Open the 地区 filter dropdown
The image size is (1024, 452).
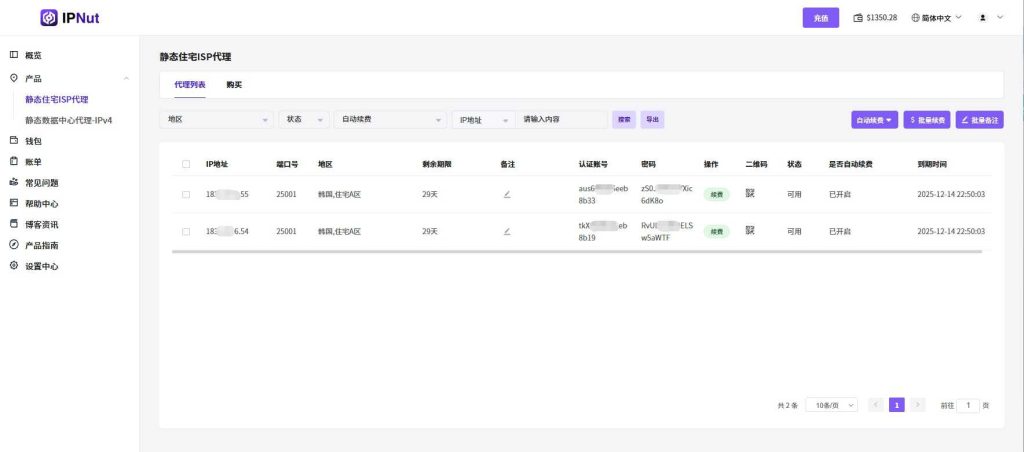[217, 120]
